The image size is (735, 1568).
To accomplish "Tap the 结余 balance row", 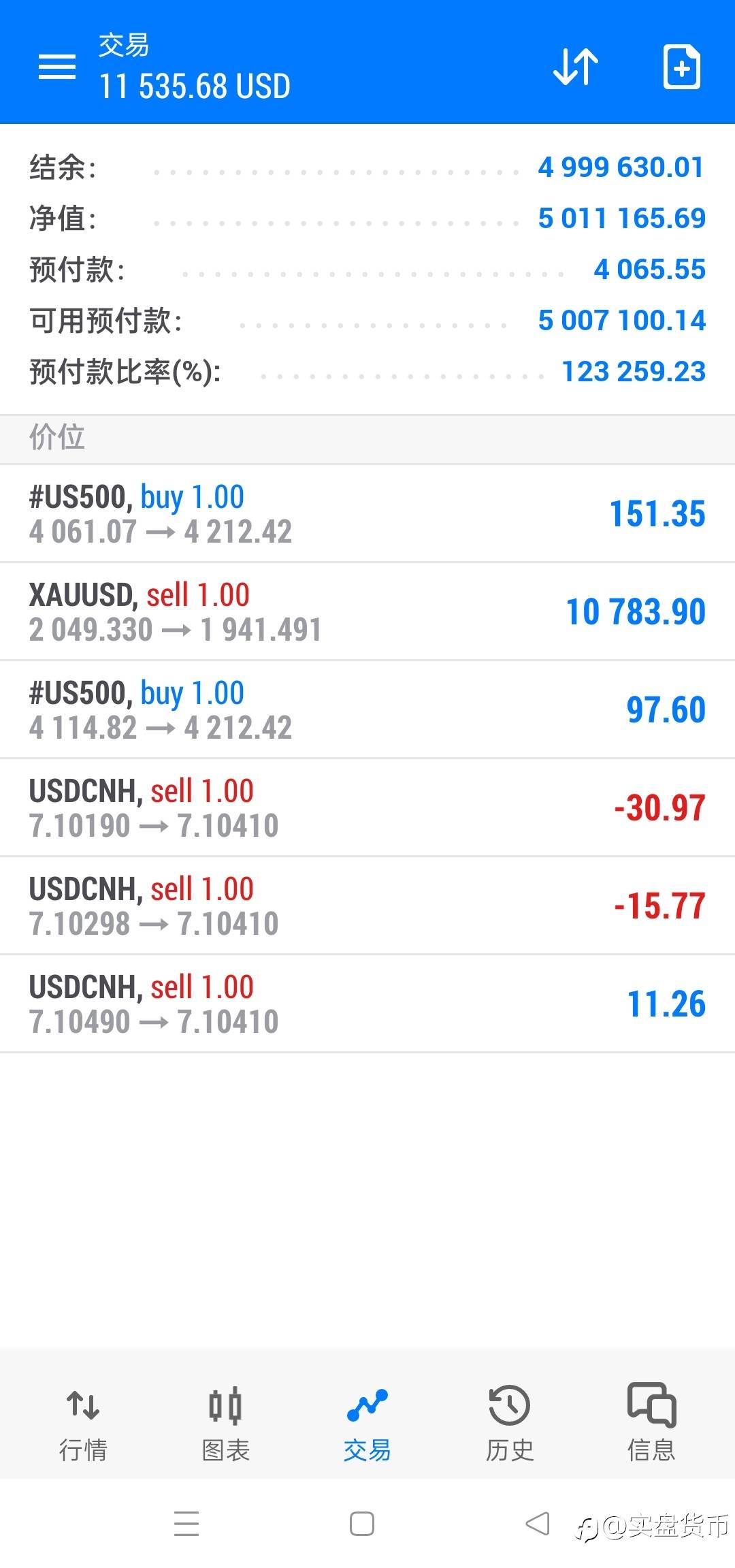I will click(x=367, y=167).
